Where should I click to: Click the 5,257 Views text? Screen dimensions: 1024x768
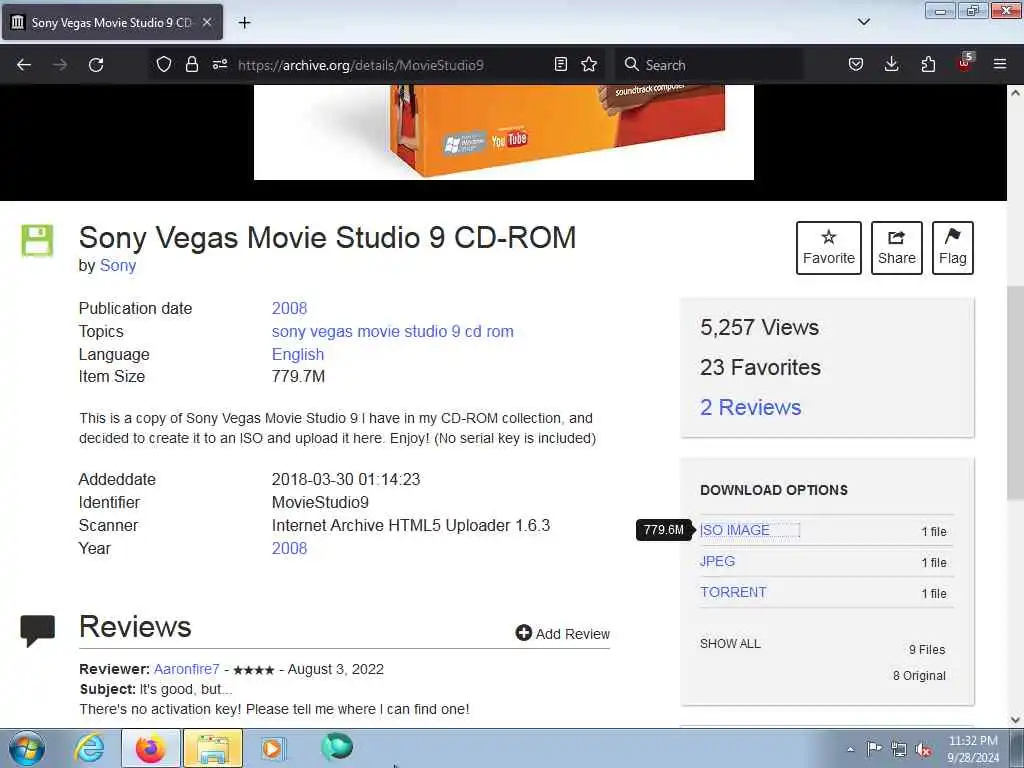[x=760, y=327]
